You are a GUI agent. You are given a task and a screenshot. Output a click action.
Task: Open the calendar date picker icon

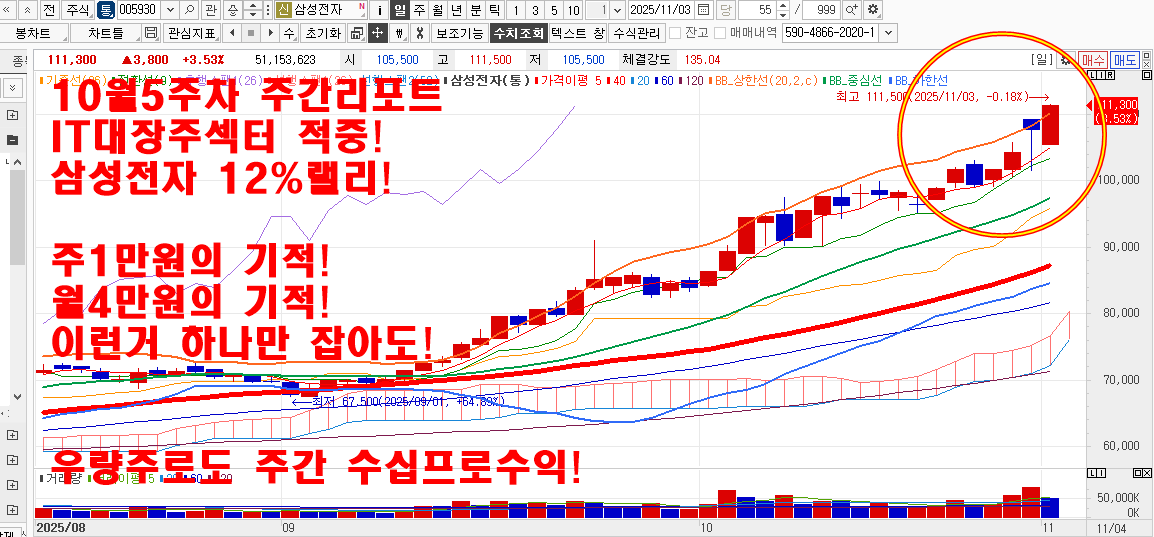(704, 10)
